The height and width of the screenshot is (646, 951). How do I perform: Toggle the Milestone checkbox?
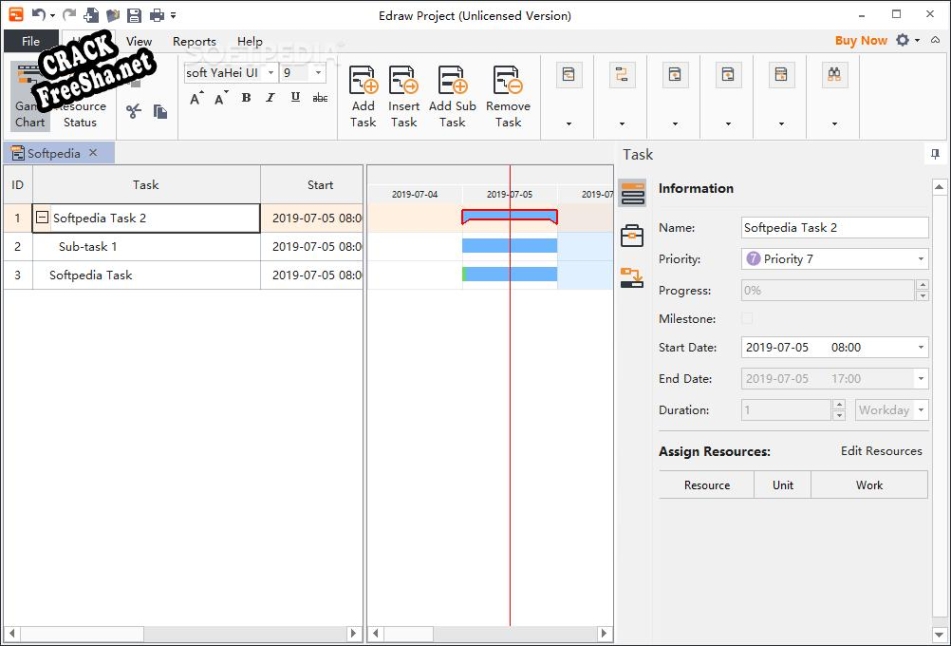pyautogui.click(x=747, y=319)
